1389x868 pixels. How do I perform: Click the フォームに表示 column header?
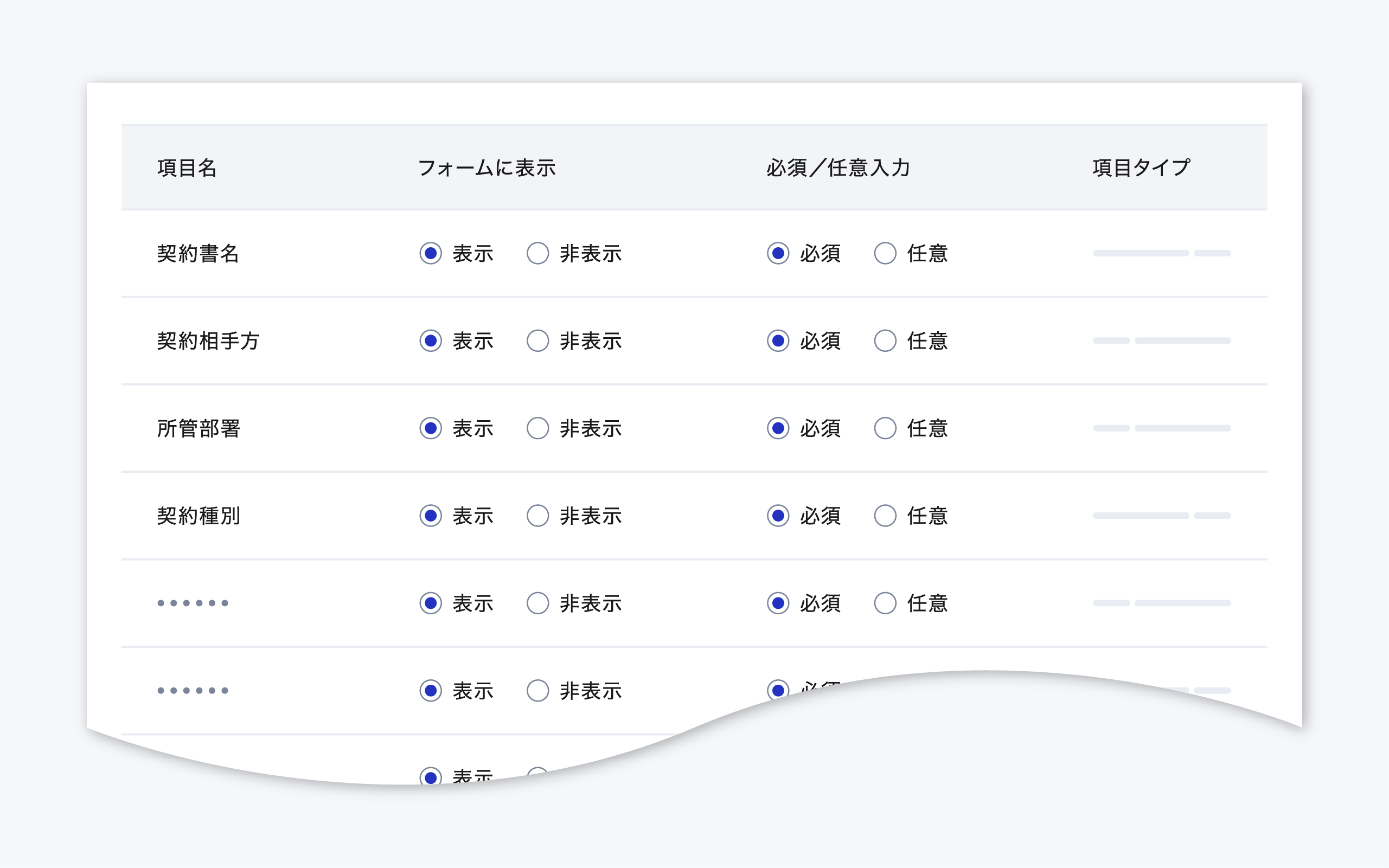(487, 168)
